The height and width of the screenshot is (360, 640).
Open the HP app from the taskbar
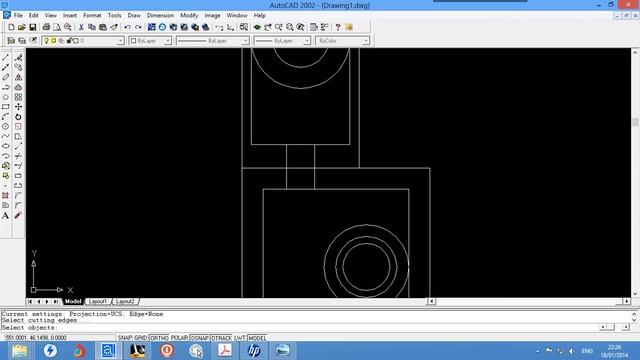[254, 351]
